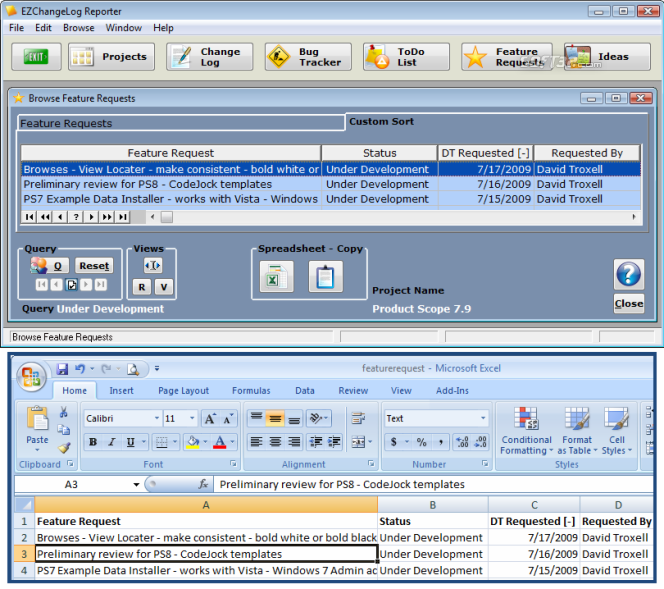Sort by the Status column header
This screenshot has height=589, width=664.
tap(379, 153)
